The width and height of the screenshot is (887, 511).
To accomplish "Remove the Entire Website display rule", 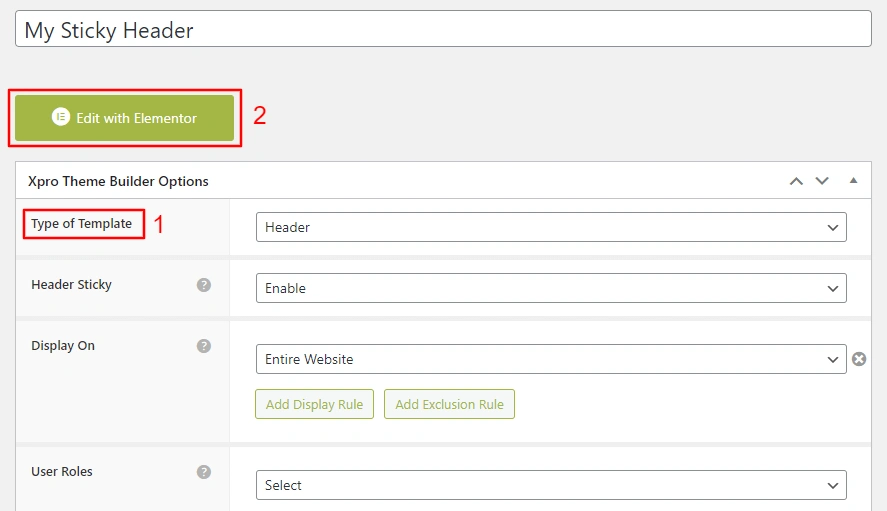I will coord(859,359).
